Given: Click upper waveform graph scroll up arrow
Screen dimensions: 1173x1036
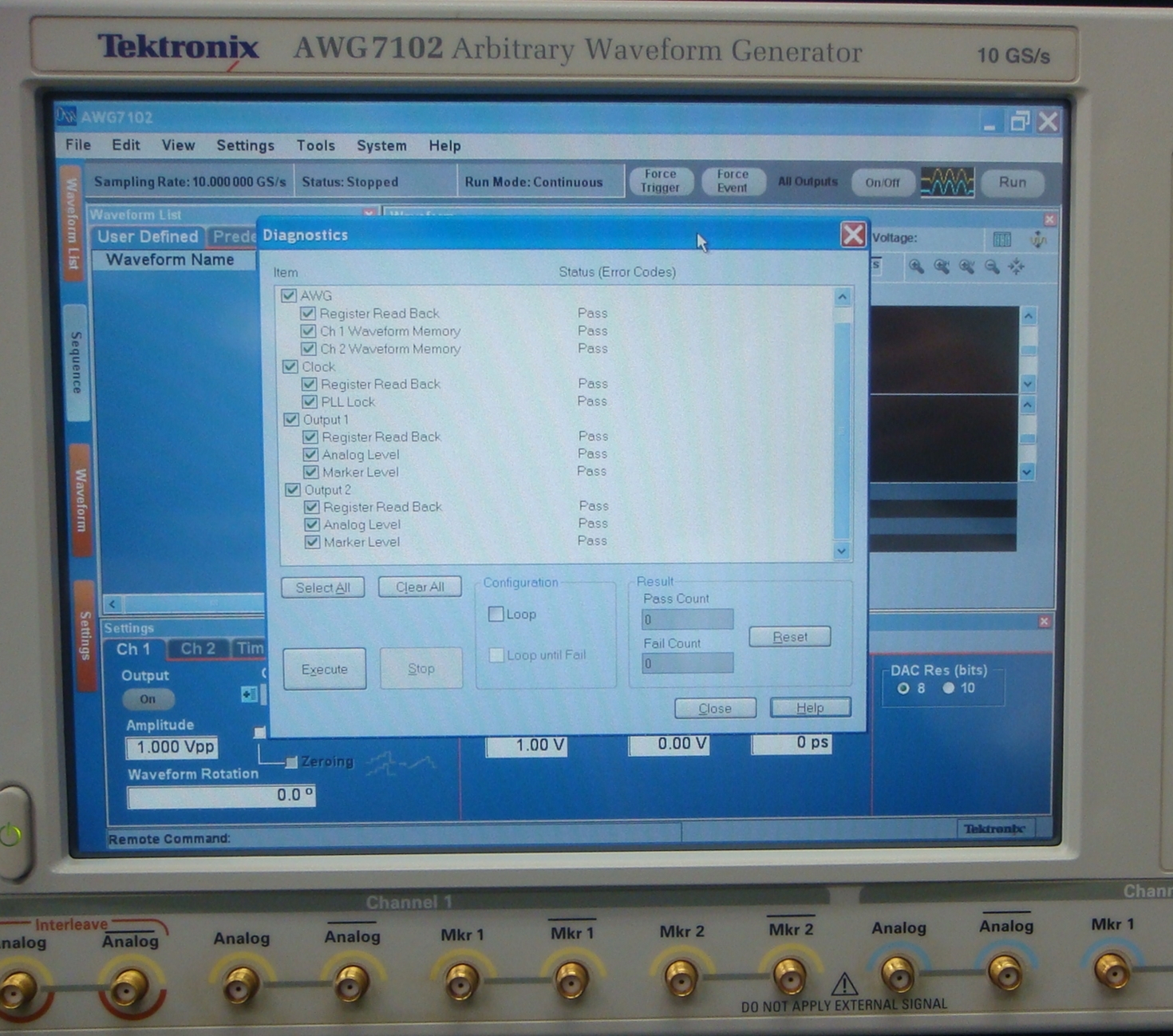Looking at the screenshot, I should 1029,316.
